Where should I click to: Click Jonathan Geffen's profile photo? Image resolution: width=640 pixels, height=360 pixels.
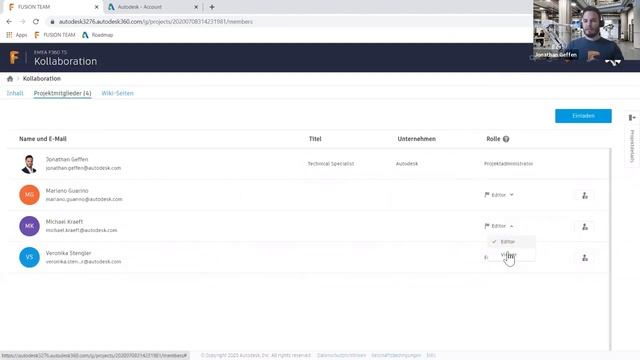[29, 164]
